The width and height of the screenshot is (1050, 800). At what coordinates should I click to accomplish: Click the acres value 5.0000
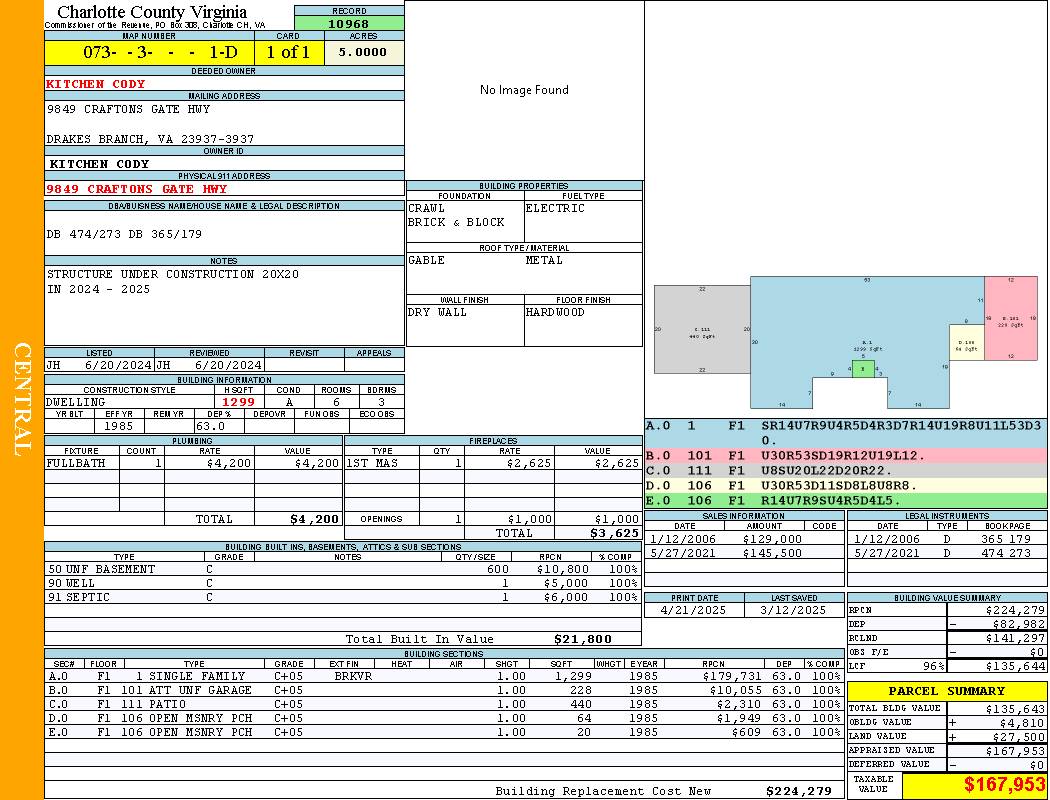coord(364,52)
